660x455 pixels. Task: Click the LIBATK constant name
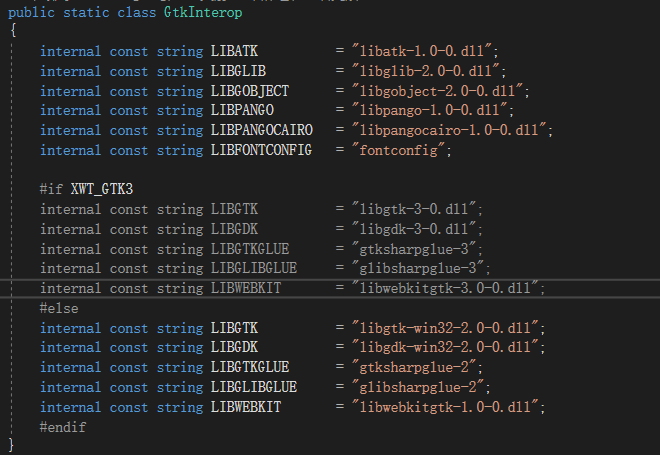point(234,51)
